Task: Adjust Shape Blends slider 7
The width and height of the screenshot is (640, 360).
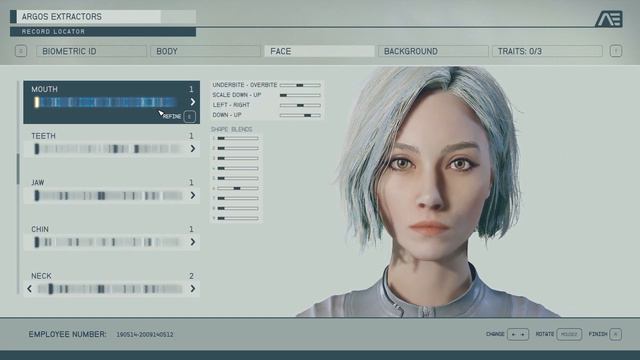Action: 238,198
